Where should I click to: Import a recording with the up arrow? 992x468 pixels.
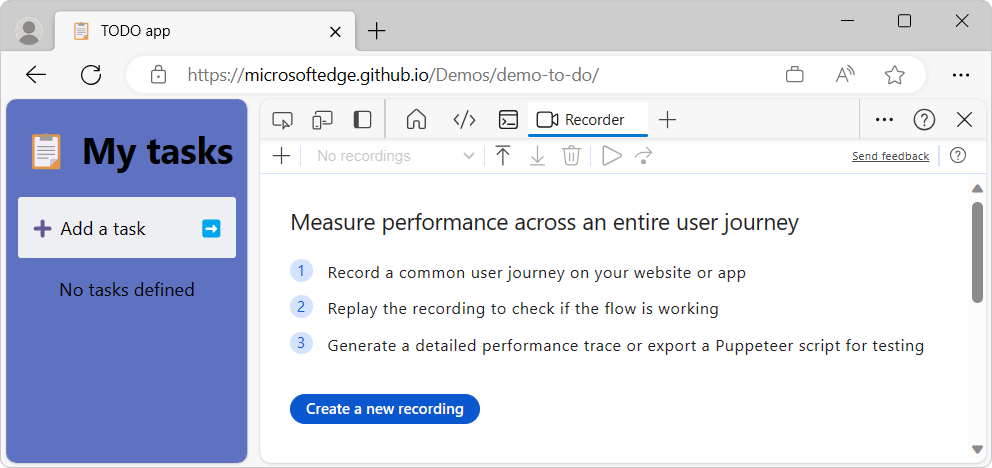coord(503,156)
